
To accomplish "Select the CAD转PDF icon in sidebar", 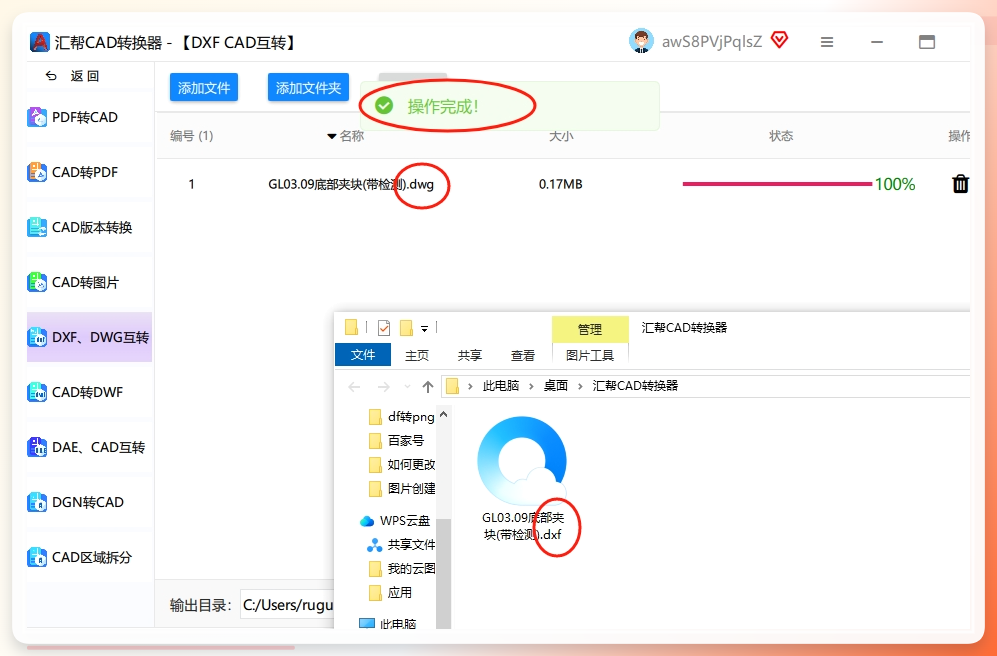I will (x=38, y=172).
